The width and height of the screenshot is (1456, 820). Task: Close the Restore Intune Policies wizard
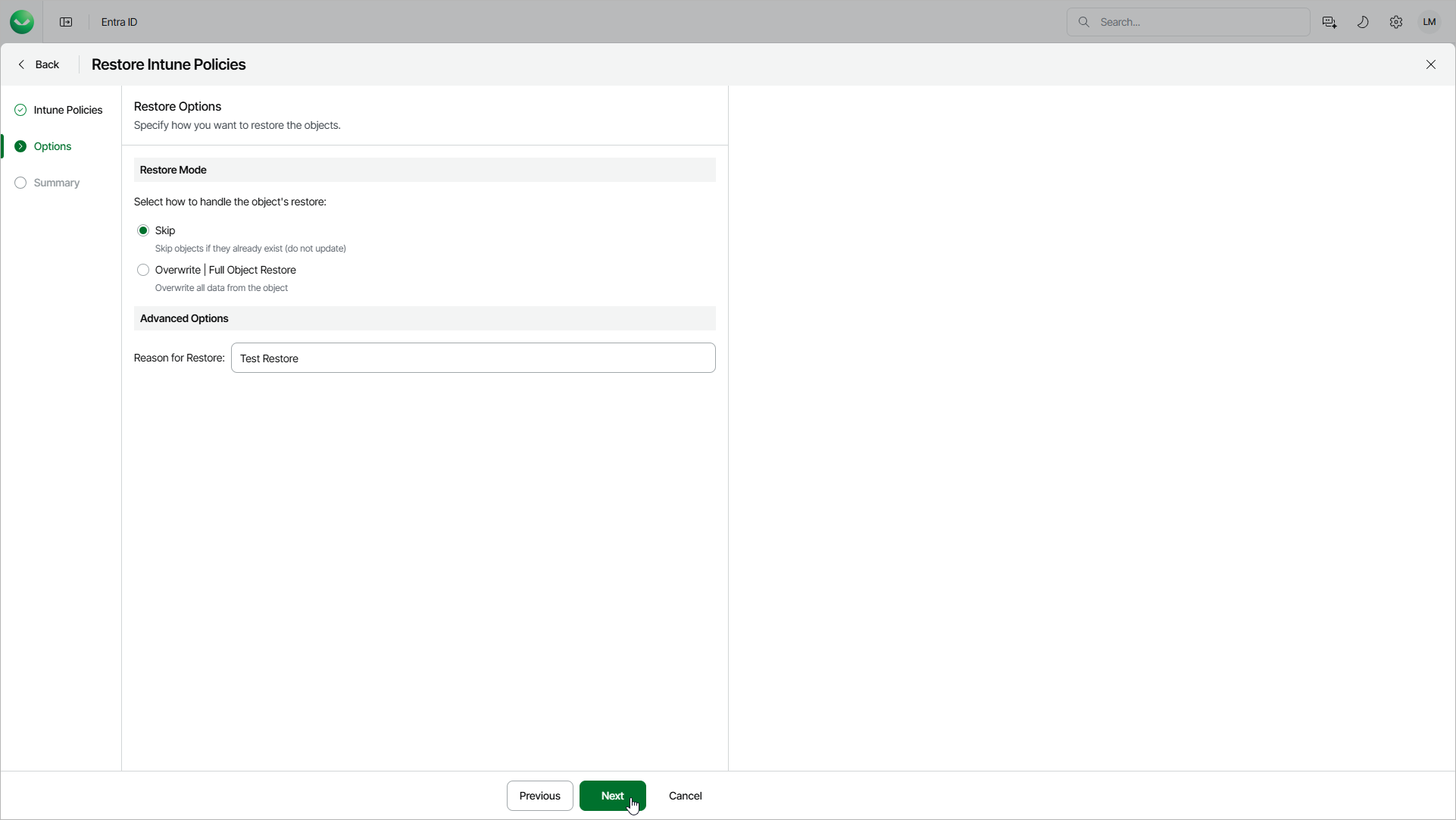click(x=1431, y=64)
